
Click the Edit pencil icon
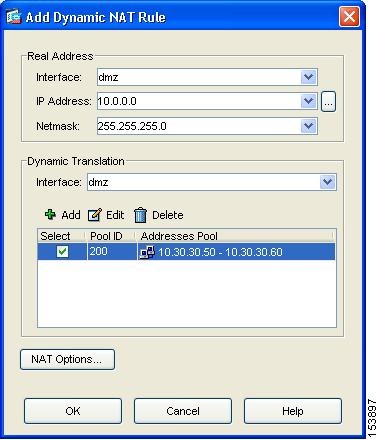tap(95, 215)
